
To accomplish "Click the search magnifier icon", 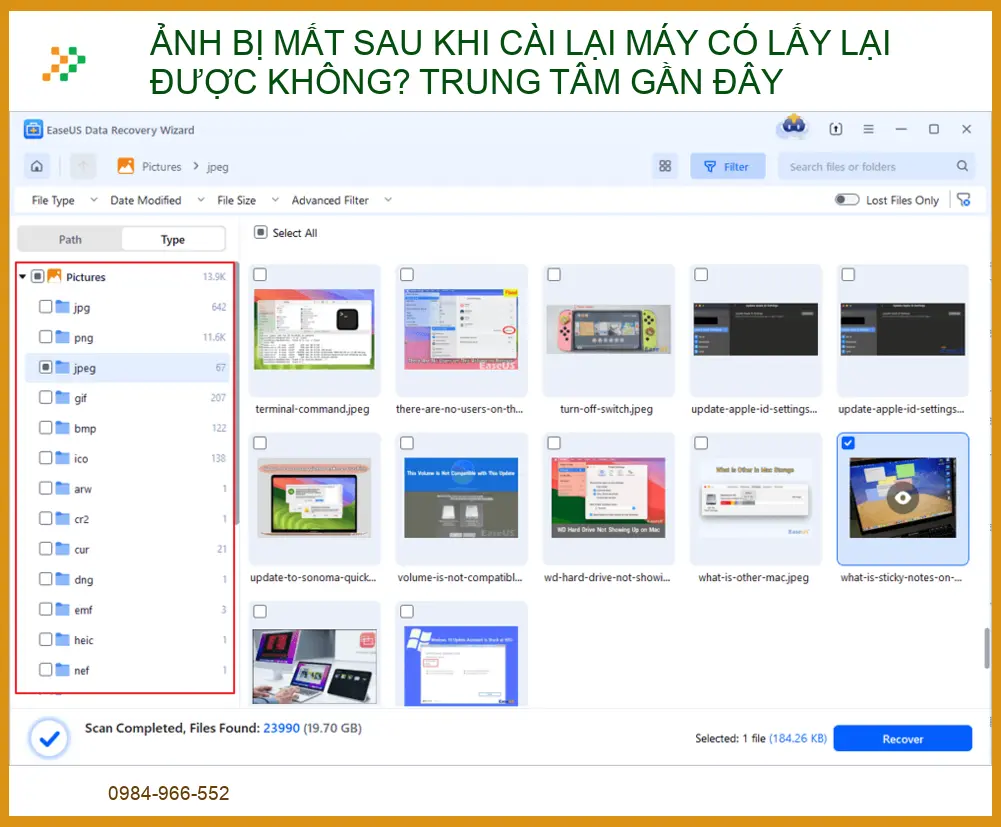I will (x=962, y=166).
